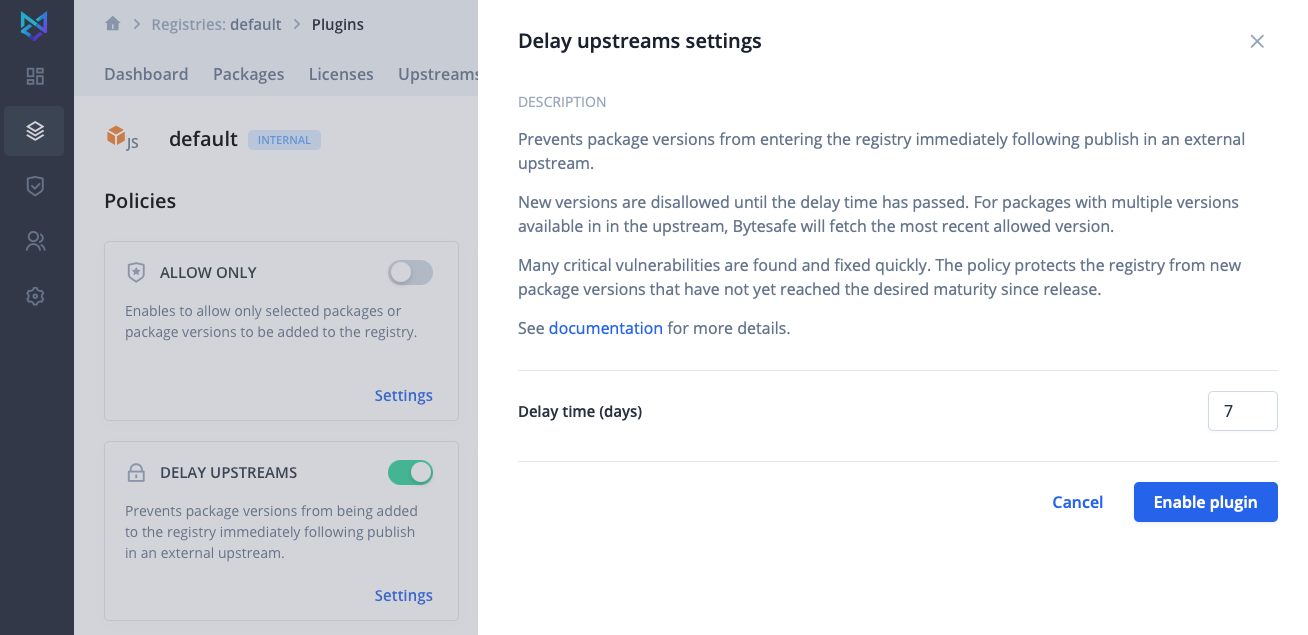Open the Licenses tab
The height and width of the screenshot is (635, 1308).
(341, 74)
